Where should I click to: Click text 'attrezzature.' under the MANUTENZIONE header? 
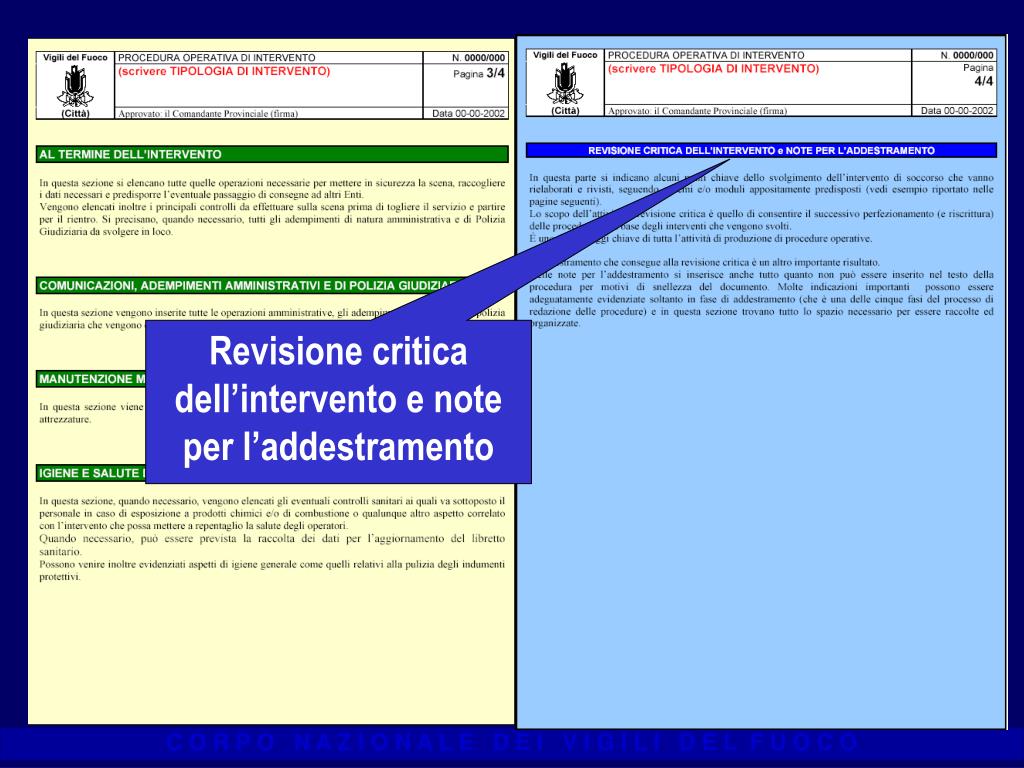point(65,419)
